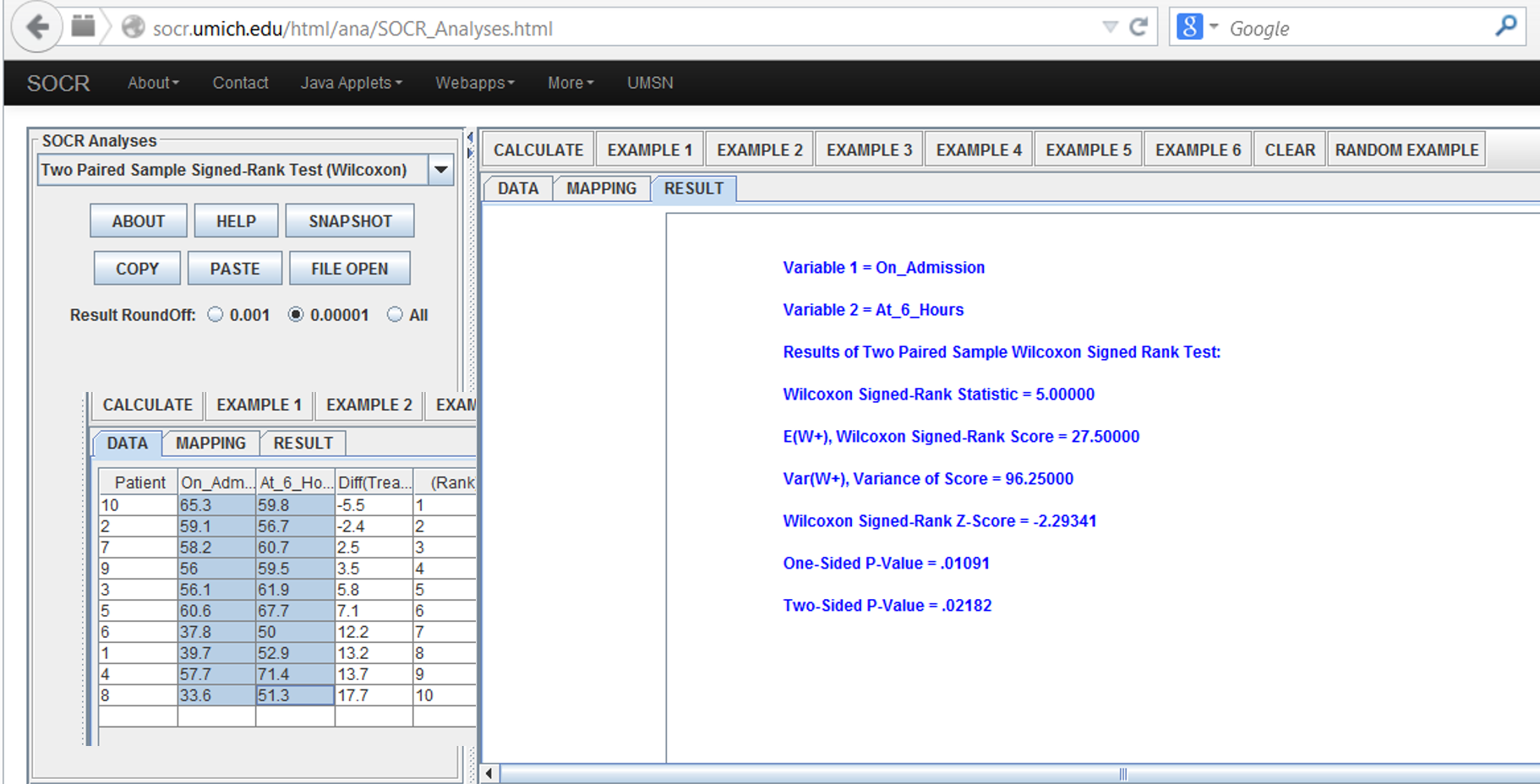
Task: Click the PASTE button
Action: pyautogui.click(x=235, y=269)
